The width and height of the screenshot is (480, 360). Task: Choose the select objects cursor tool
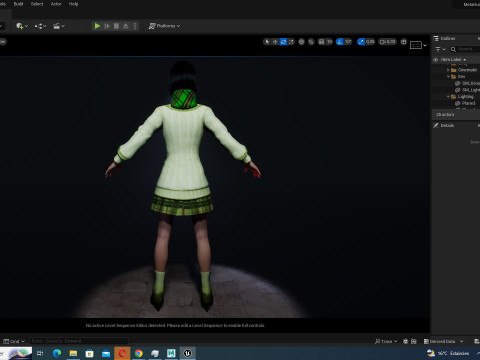click(x=267, y=42)
